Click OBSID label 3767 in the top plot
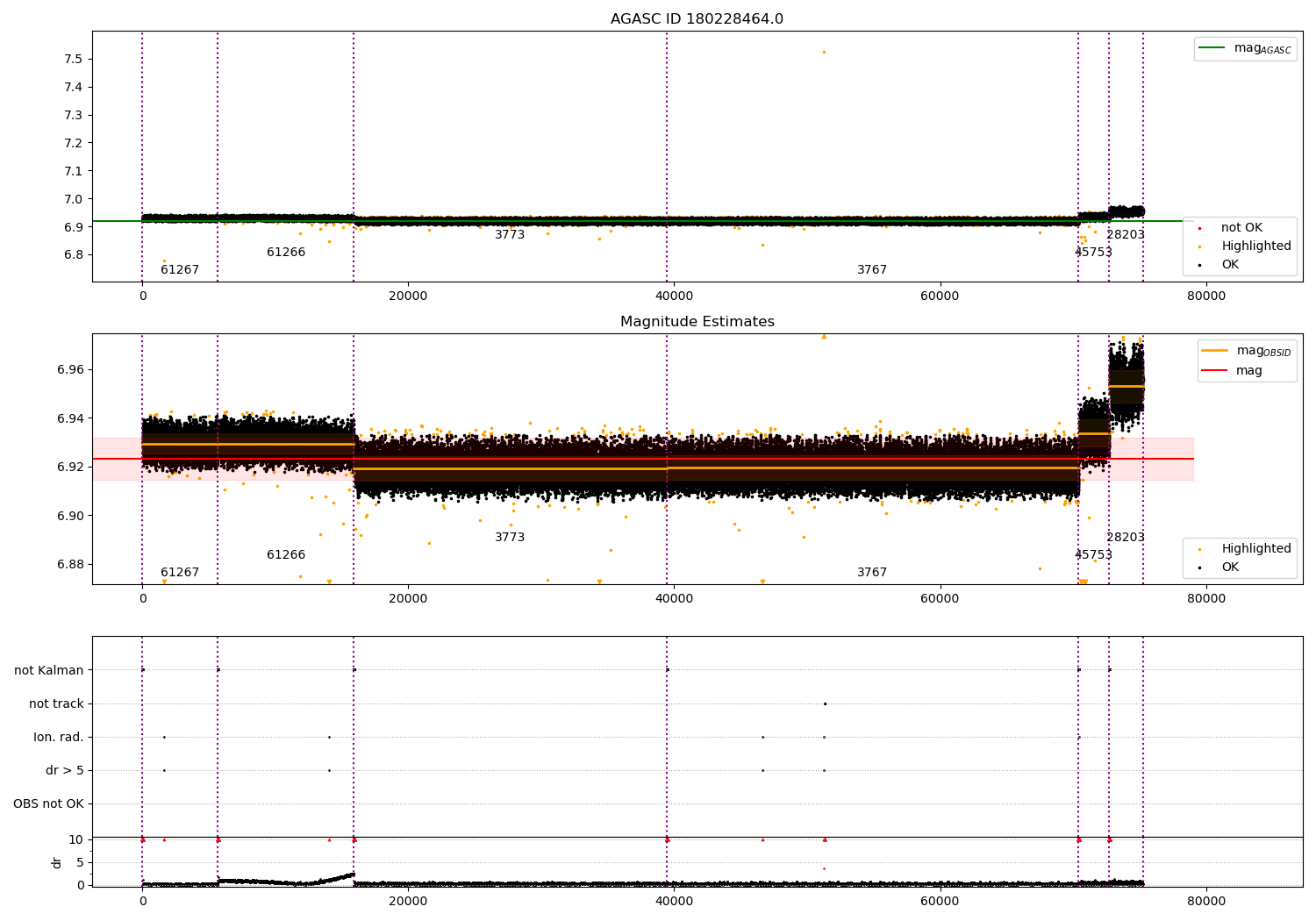This screenshot has width=1316, height=921. 872,270
